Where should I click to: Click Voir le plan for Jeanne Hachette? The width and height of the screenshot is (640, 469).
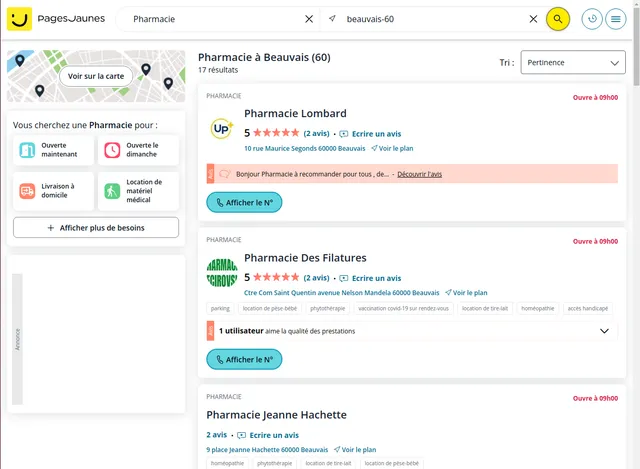[x=355, y=450]
